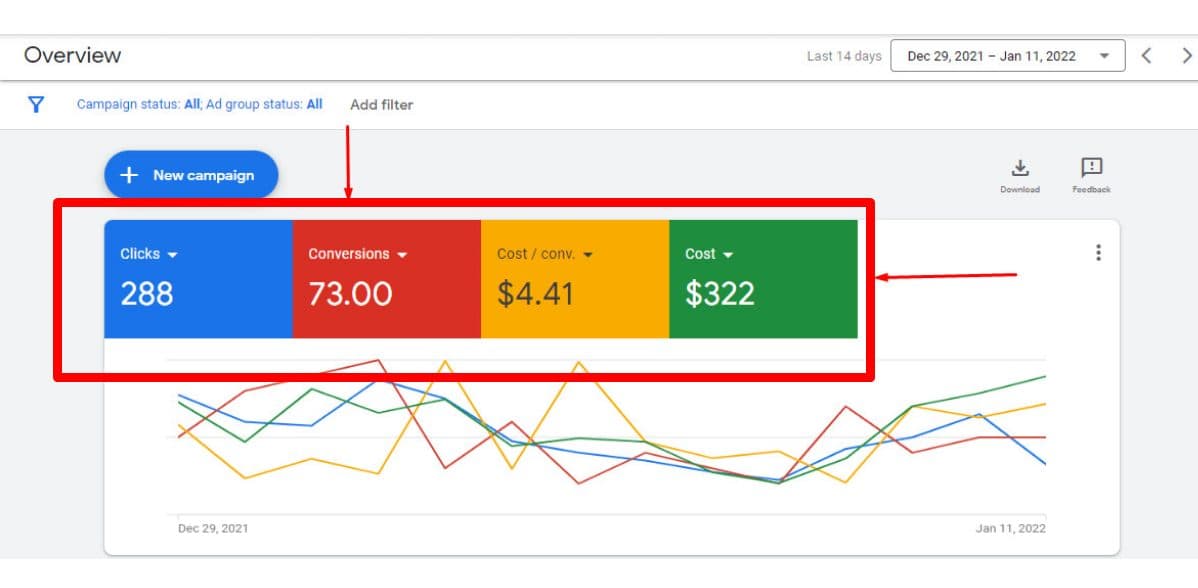Viewport: 1198px width, 588px height.
Task: Click the Jan 11, 2022 chart axis label
Action: pyautogui.click(x=1011, y=528)
